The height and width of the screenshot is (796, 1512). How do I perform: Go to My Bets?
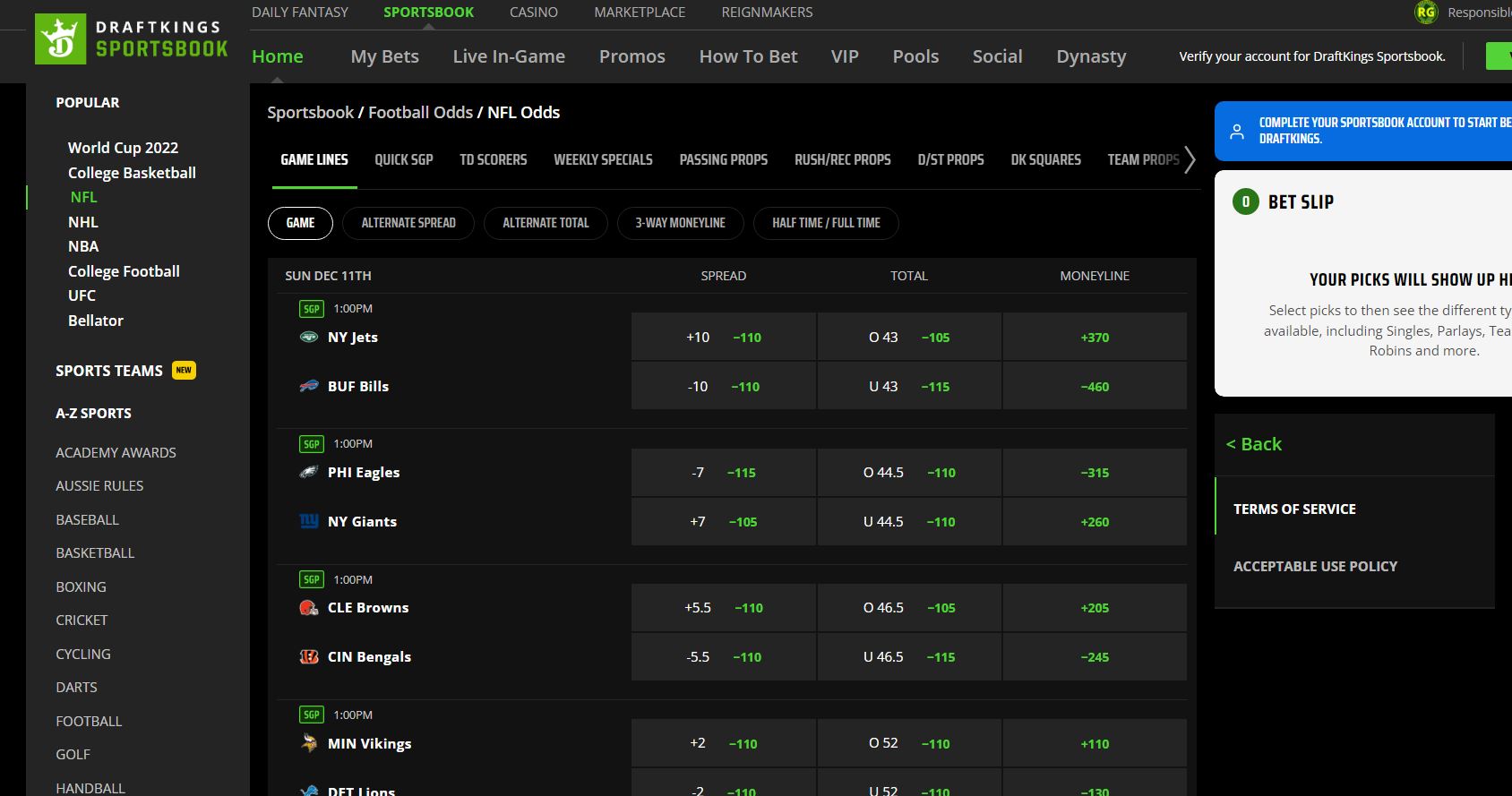(385, 56)
